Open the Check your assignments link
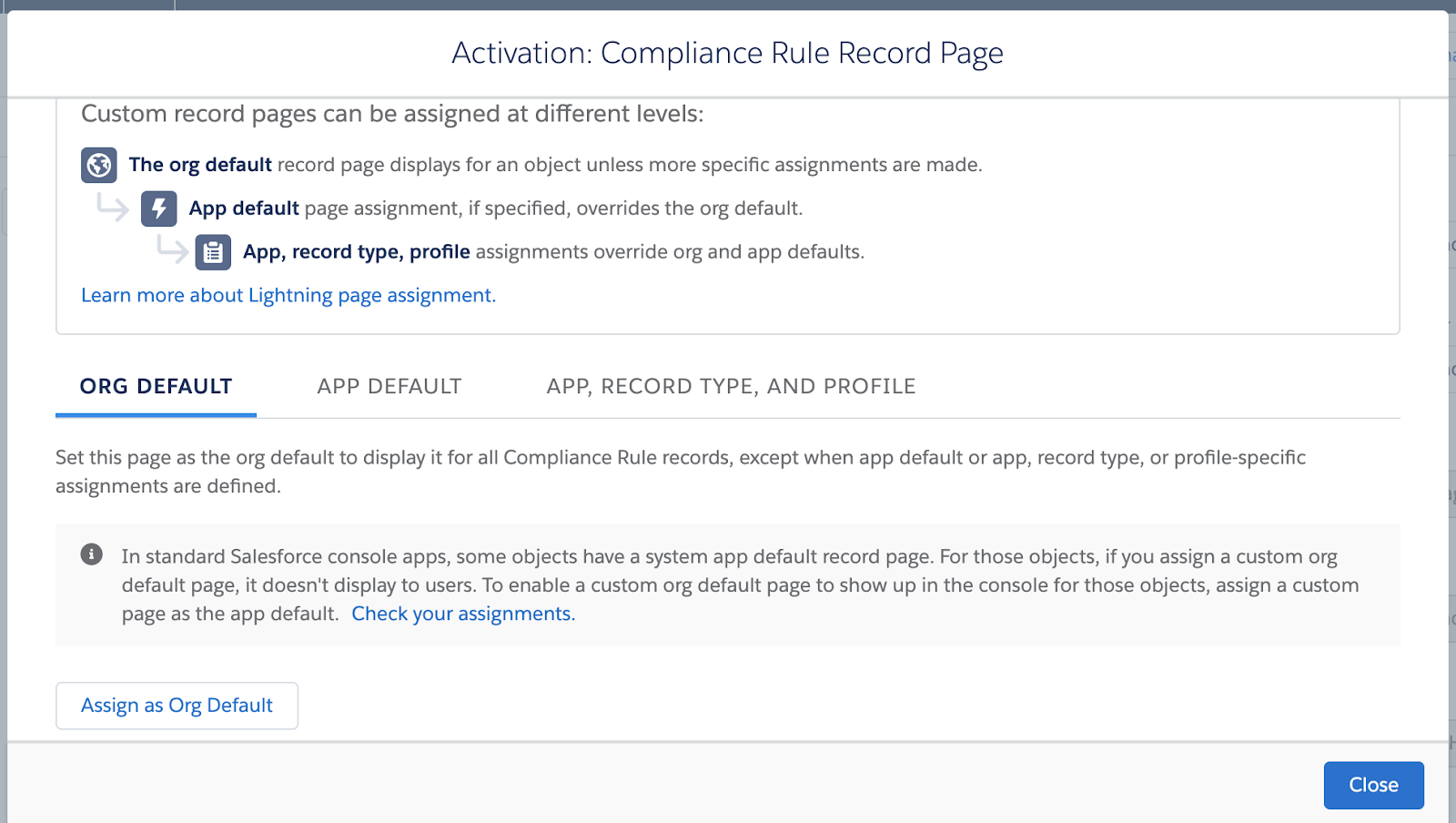 point(462,614)
